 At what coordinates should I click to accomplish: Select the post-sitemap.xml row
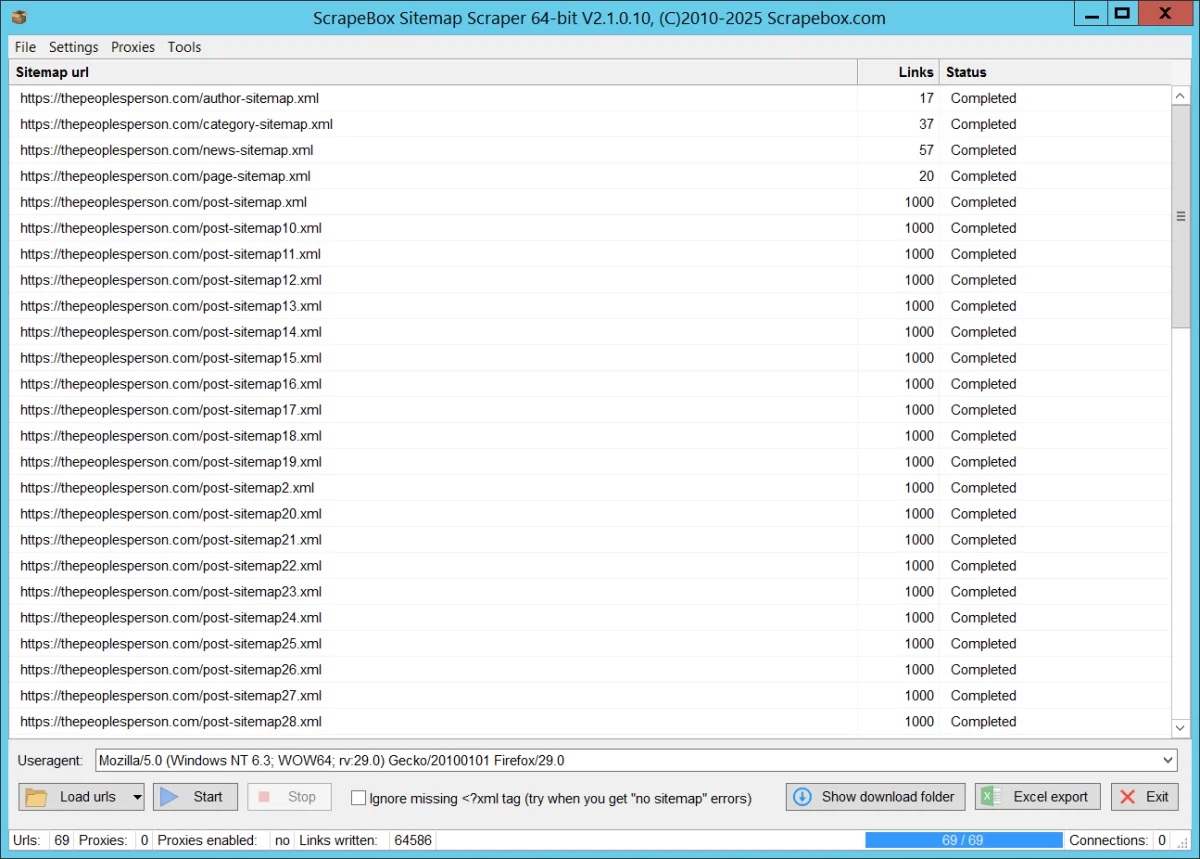[590, 202]
